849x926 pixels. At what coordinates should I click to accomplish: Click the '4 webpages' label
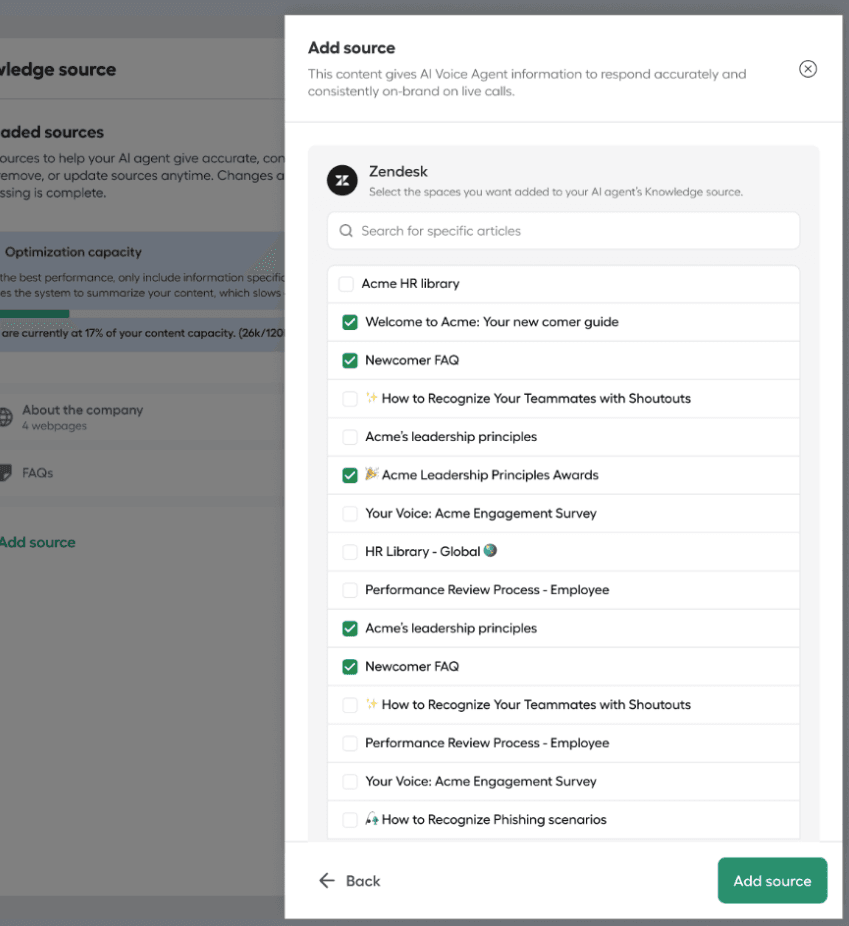point(54,426)
